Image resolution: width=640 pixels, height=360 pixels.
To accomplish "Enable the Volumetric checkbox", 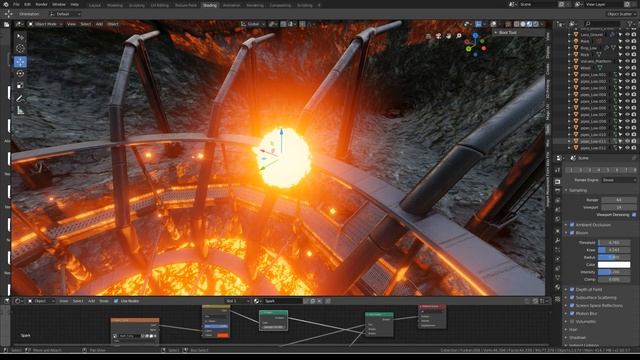I will 572,322.
